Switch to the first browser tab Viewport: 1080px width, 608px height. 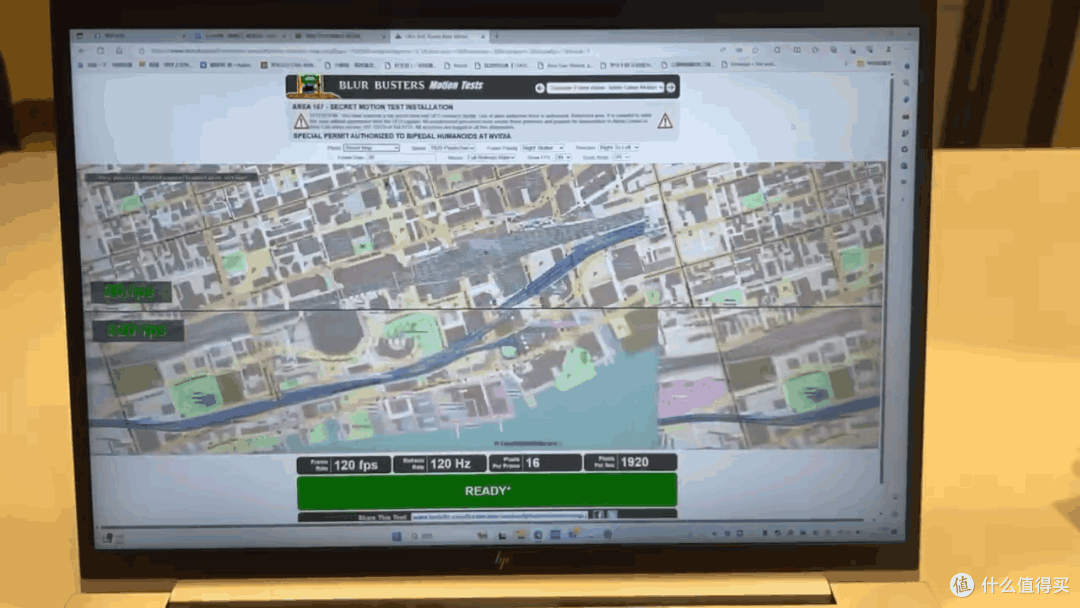(x=138, y=35)
